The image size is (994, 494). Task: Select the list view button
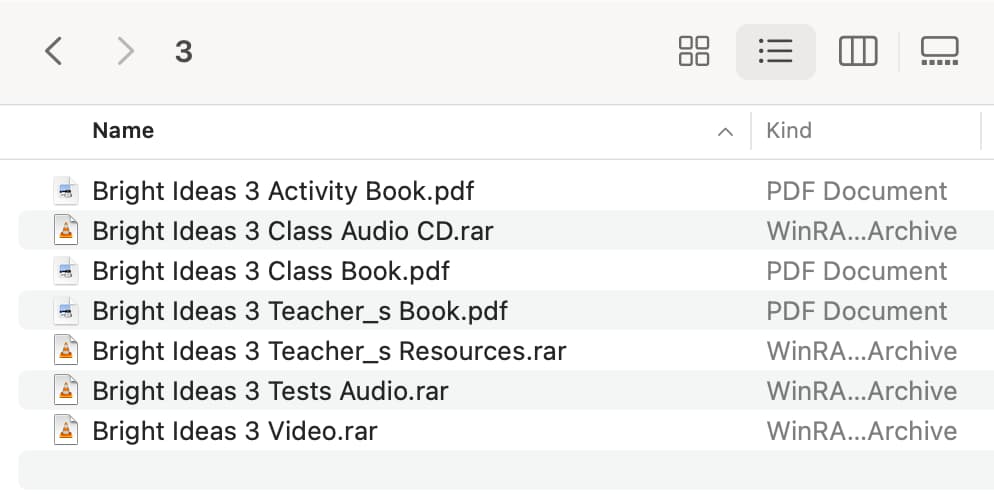(x=775, y=51)
